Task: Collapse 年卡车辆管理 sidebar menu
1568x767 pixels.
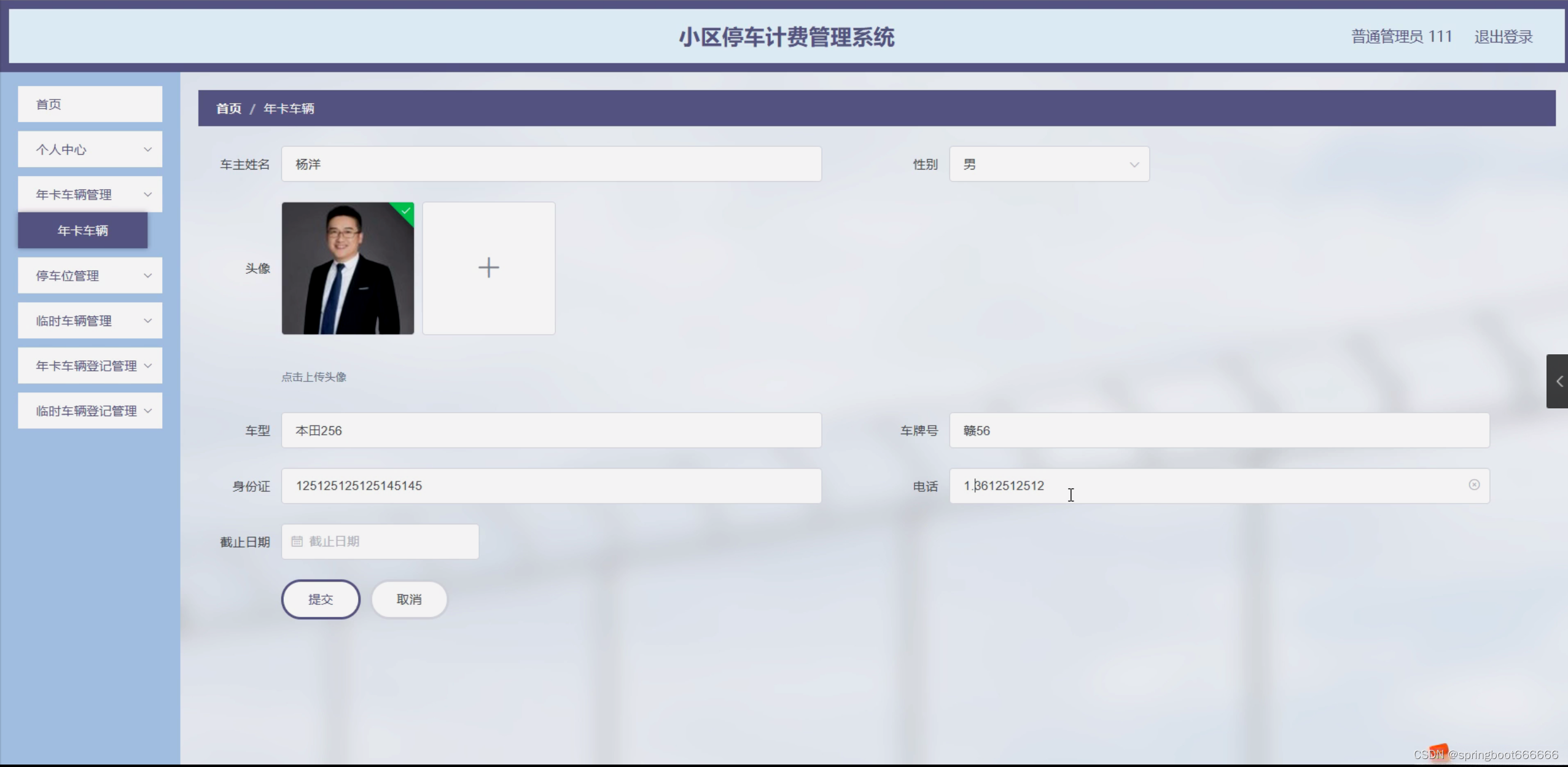Action: (x=90, y=195)
